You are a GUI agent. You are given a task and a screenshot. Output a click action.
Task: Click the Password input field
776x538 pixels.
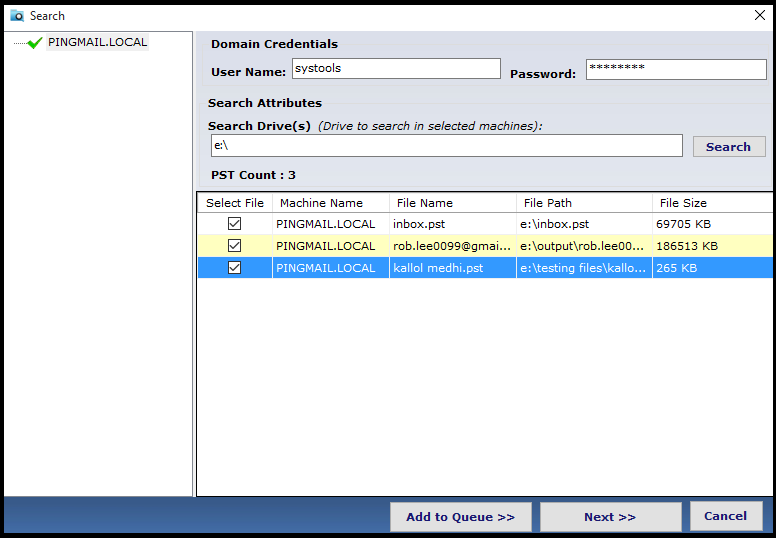(676, 69)
